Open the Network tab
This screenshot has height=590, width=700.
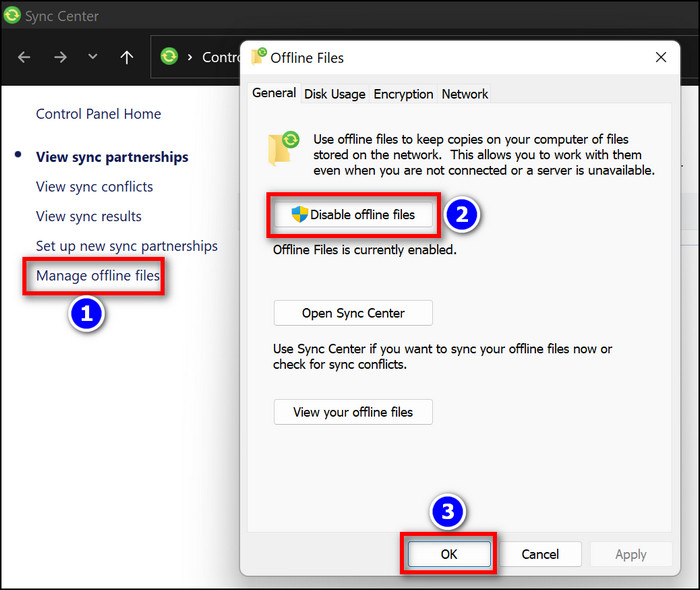(x=465, y=94)
